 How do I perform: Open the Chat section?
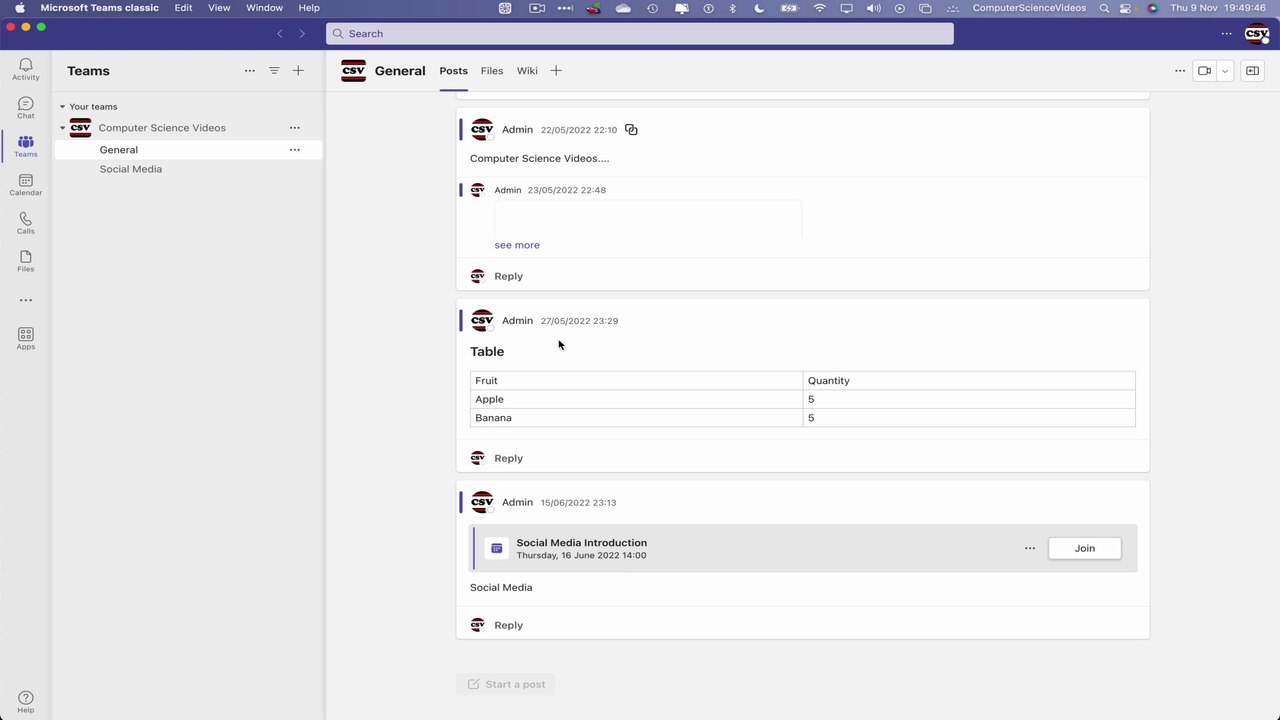(26, 108)
